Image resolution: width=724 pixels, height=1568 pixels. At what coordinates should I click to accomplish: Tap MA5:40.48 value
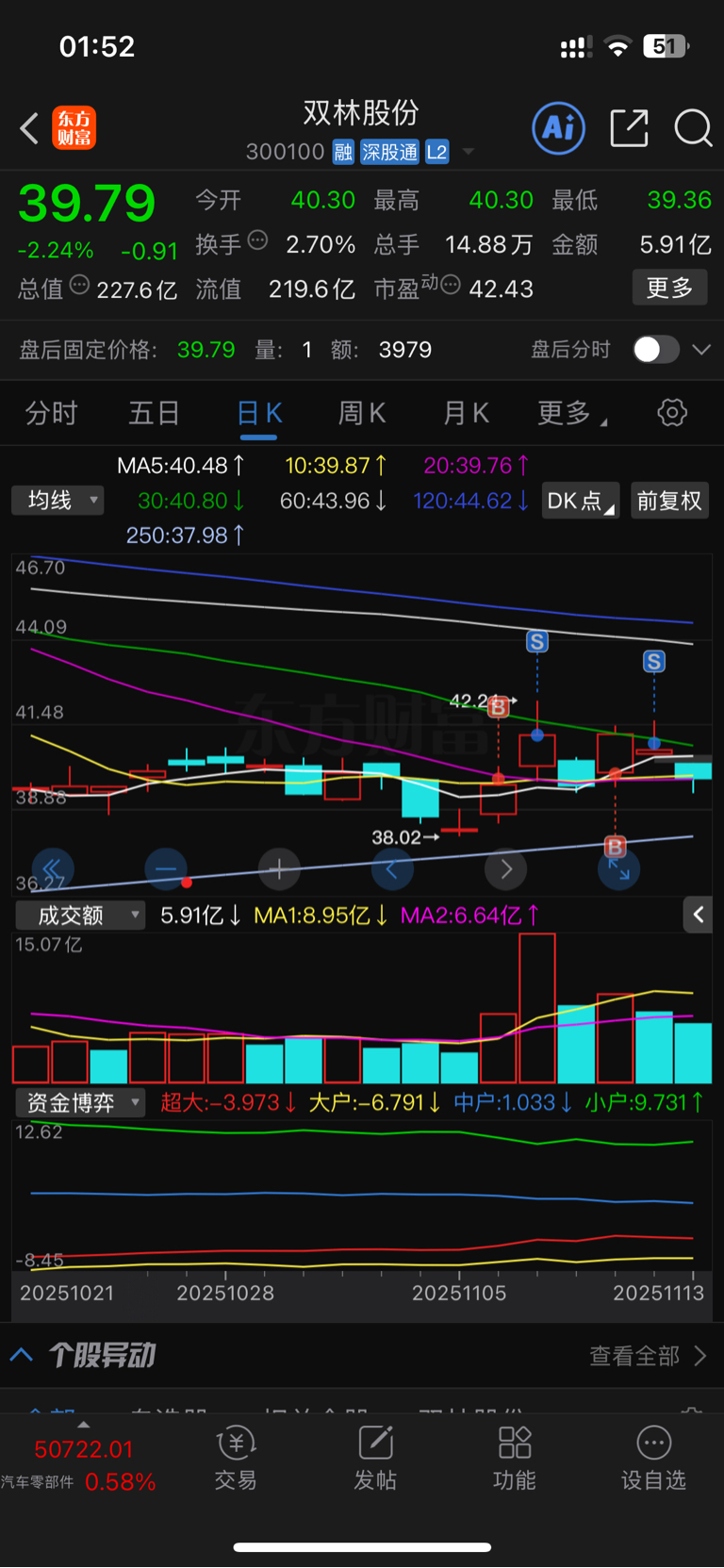point(180,466)
